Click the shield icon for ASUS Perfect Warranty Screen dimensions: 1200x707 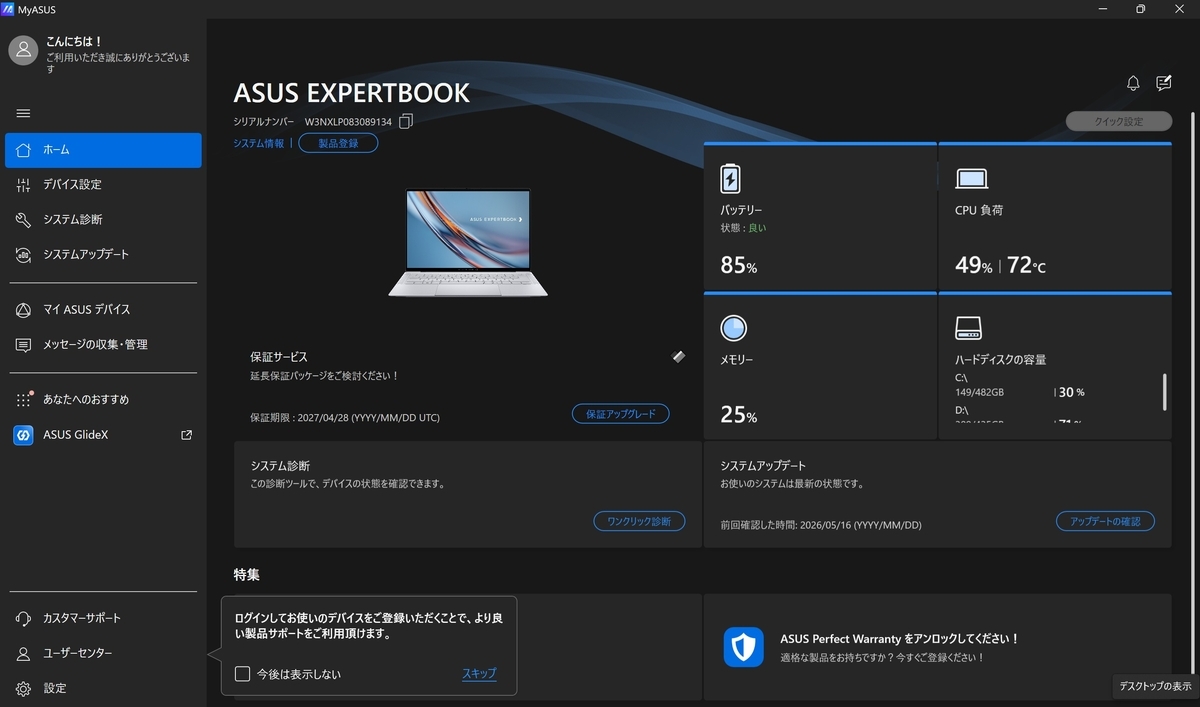(743, 647)
